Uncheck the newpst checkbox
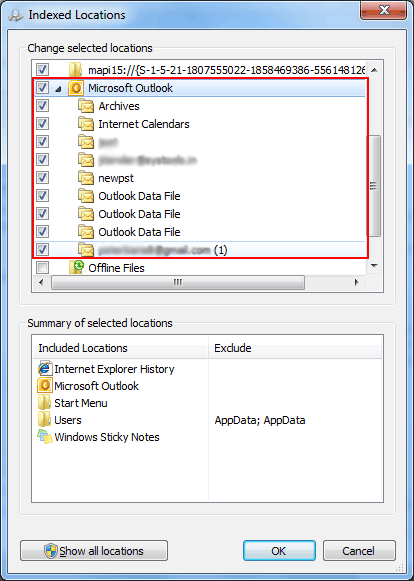414x581 pixels. tap(42, 177)
